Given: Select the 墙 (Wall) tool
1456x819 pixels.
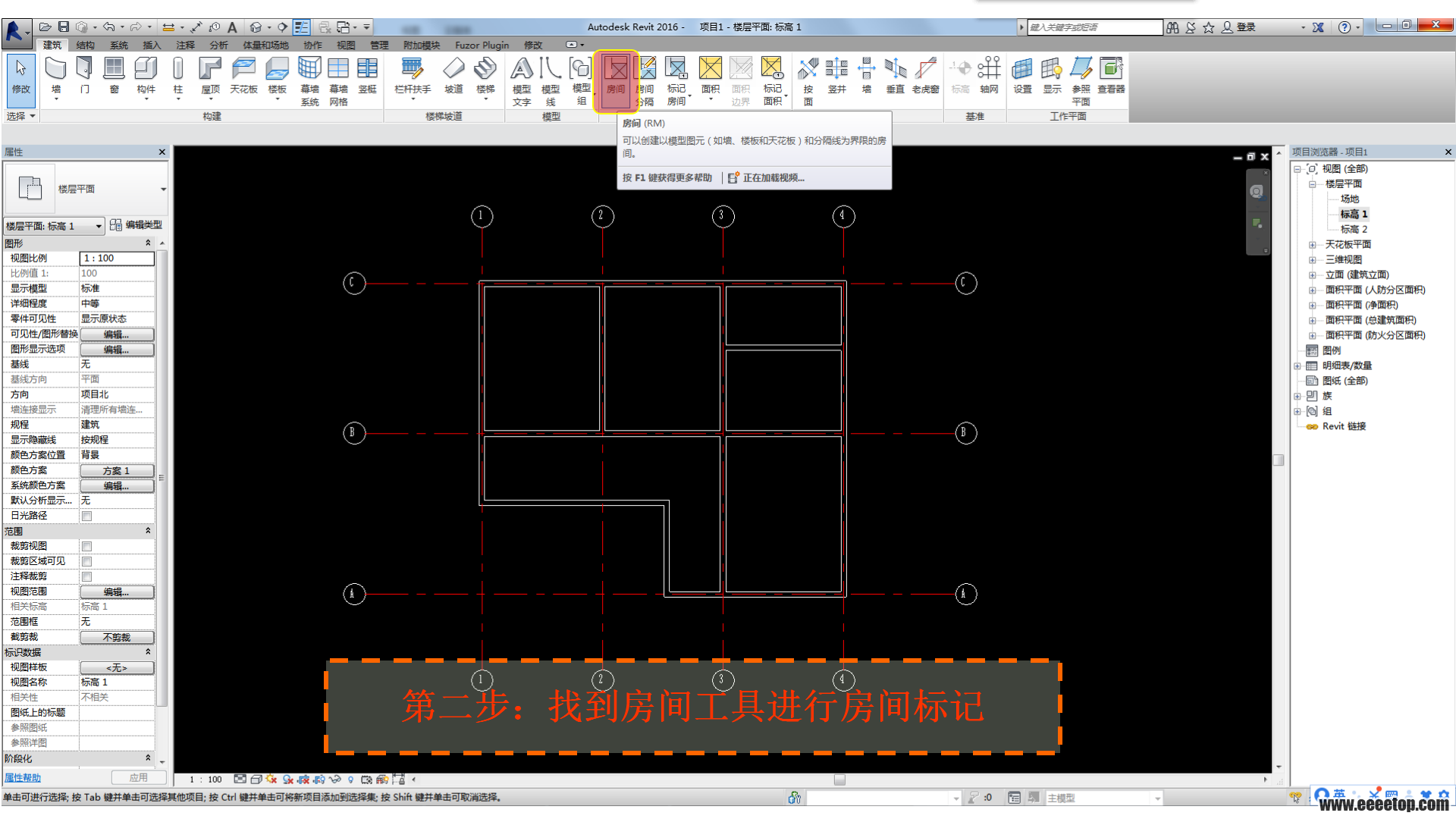Looking at the screenshot, I should pyautogui.click(x=55, y=75).
